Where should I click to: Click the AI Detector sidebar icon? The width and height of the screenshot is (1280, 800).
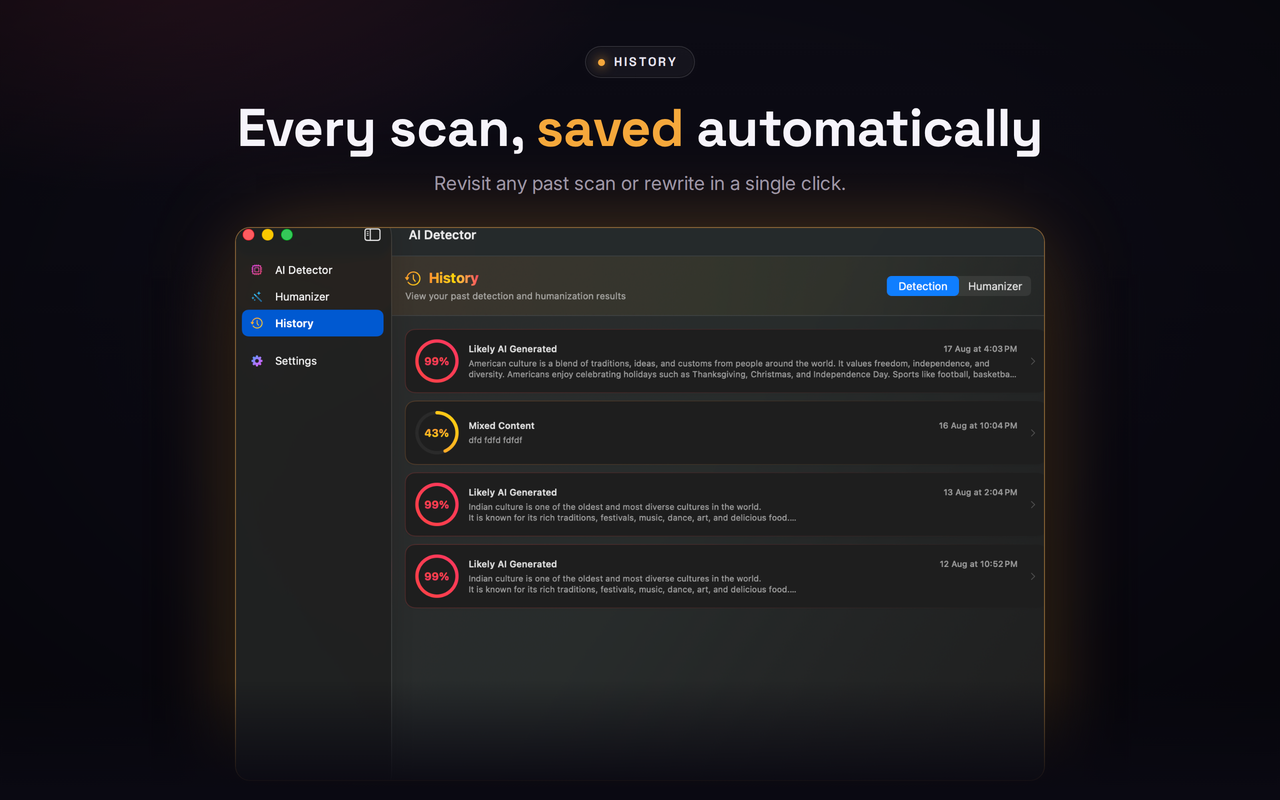(x=257, y=270)
